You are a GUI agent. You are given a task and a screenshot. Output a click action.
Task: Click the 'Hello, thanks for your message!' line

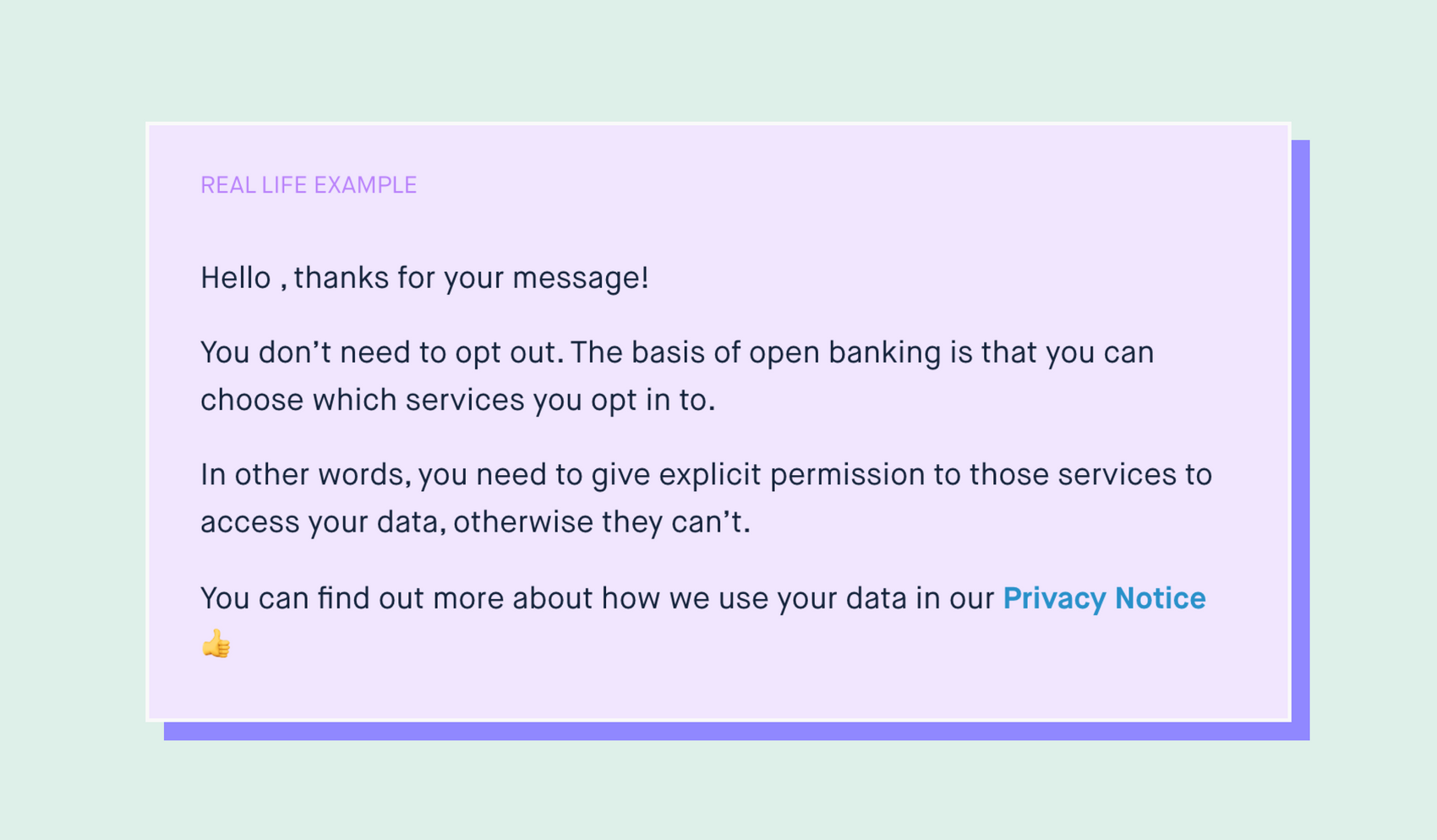[424, 278]
